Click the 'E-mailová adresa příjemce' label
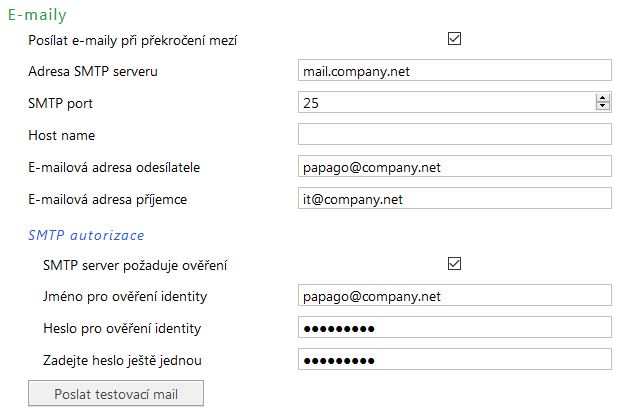The image size is (621, 417). [x=108, y=199]
